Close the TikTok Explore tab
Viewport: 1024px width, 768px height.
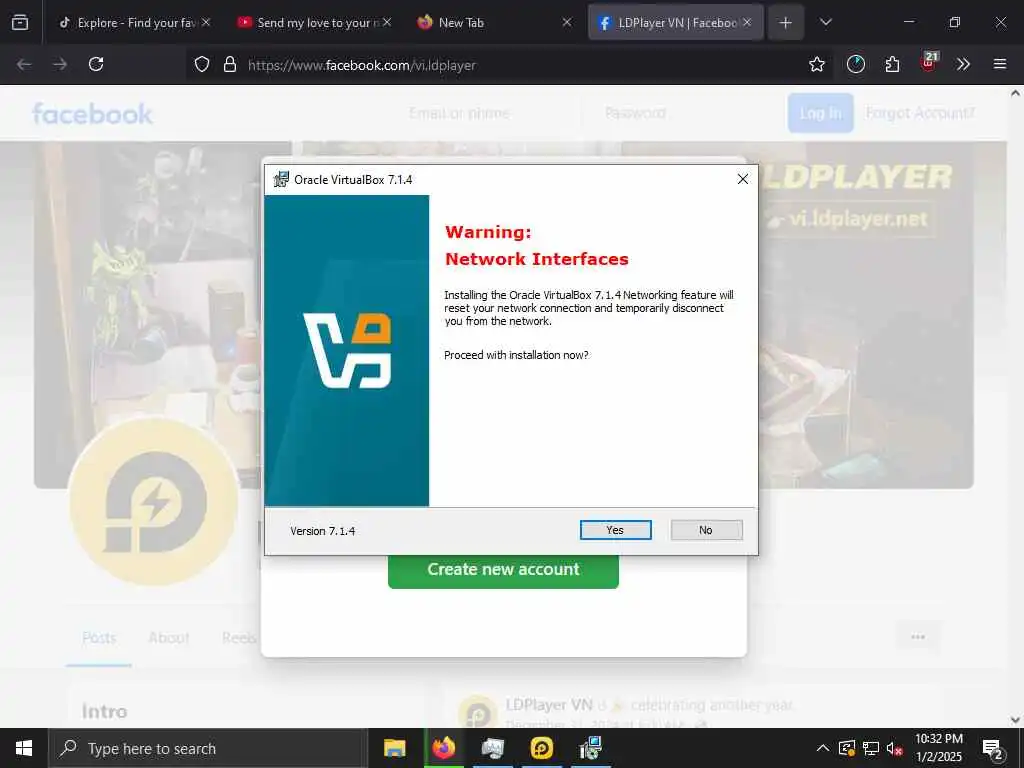[x=206, y=22]
